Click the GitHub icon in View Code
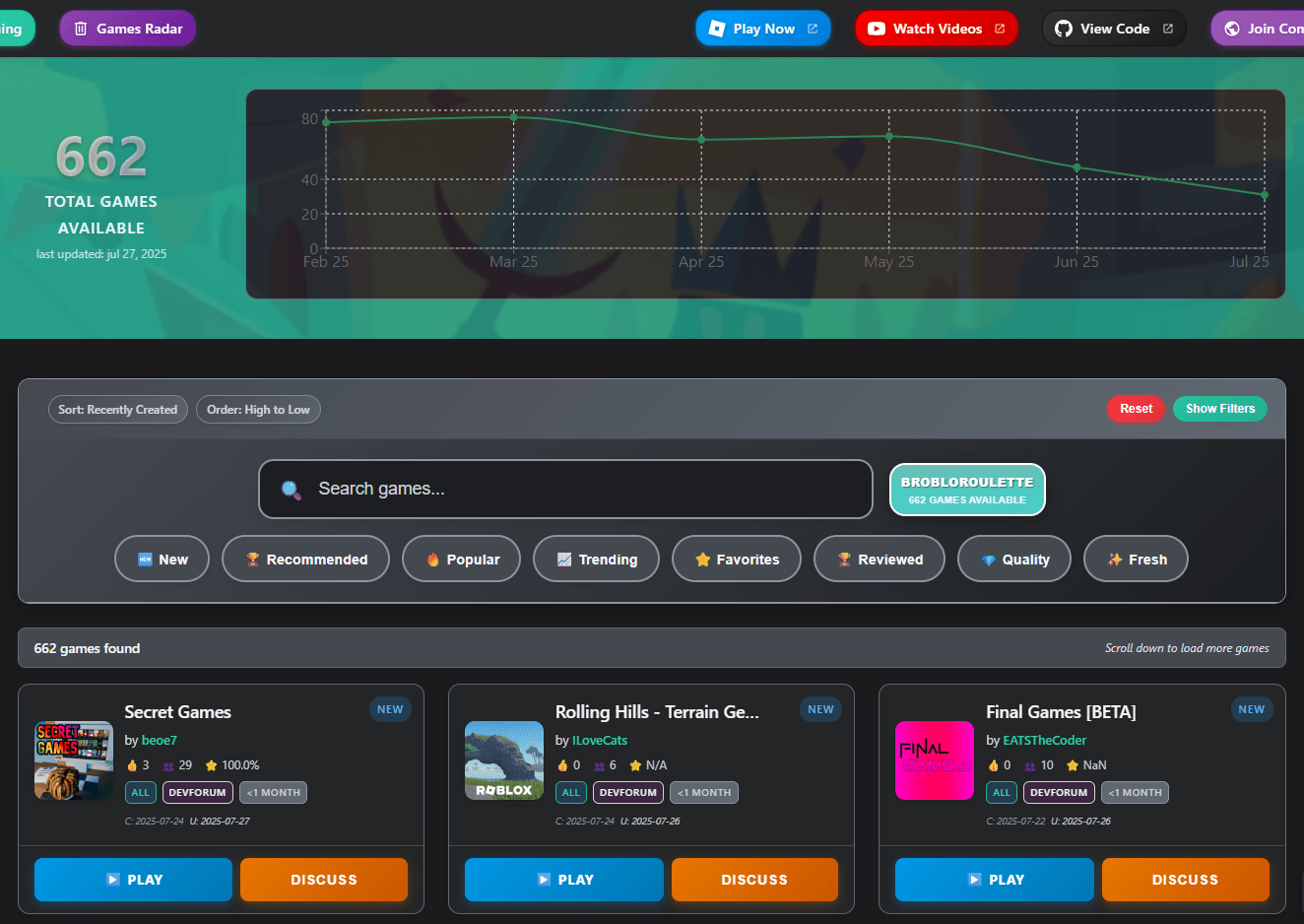The height and width of the screenshot is (924, 1304). (x=1063, y=29)
